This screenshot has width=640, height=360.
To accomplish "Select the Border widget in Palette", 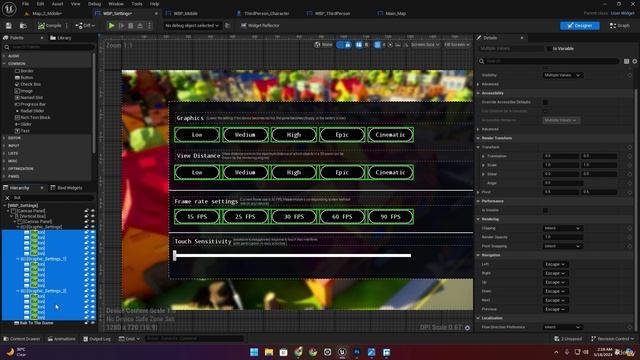I will (x=24, y=71).
